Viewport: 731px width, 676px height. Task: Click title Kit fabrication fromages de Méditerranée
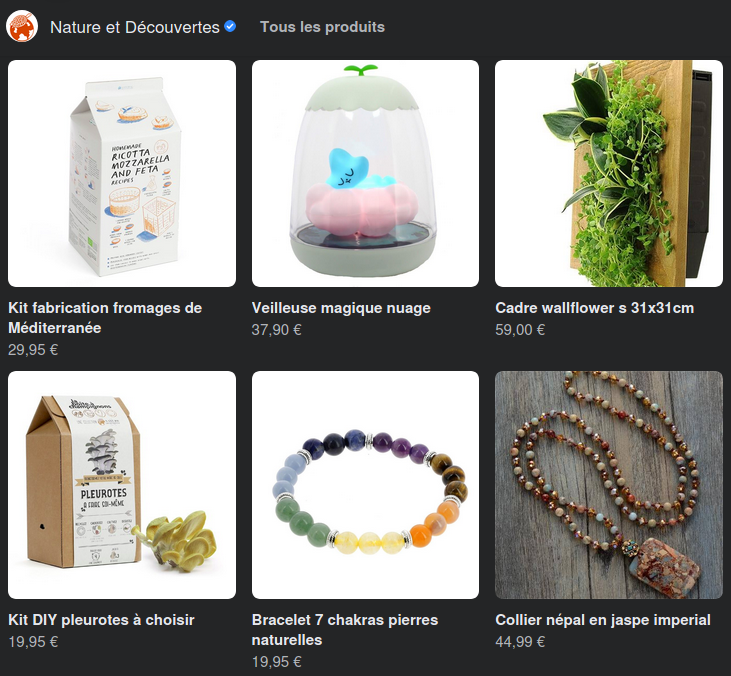tap(105, 318)
